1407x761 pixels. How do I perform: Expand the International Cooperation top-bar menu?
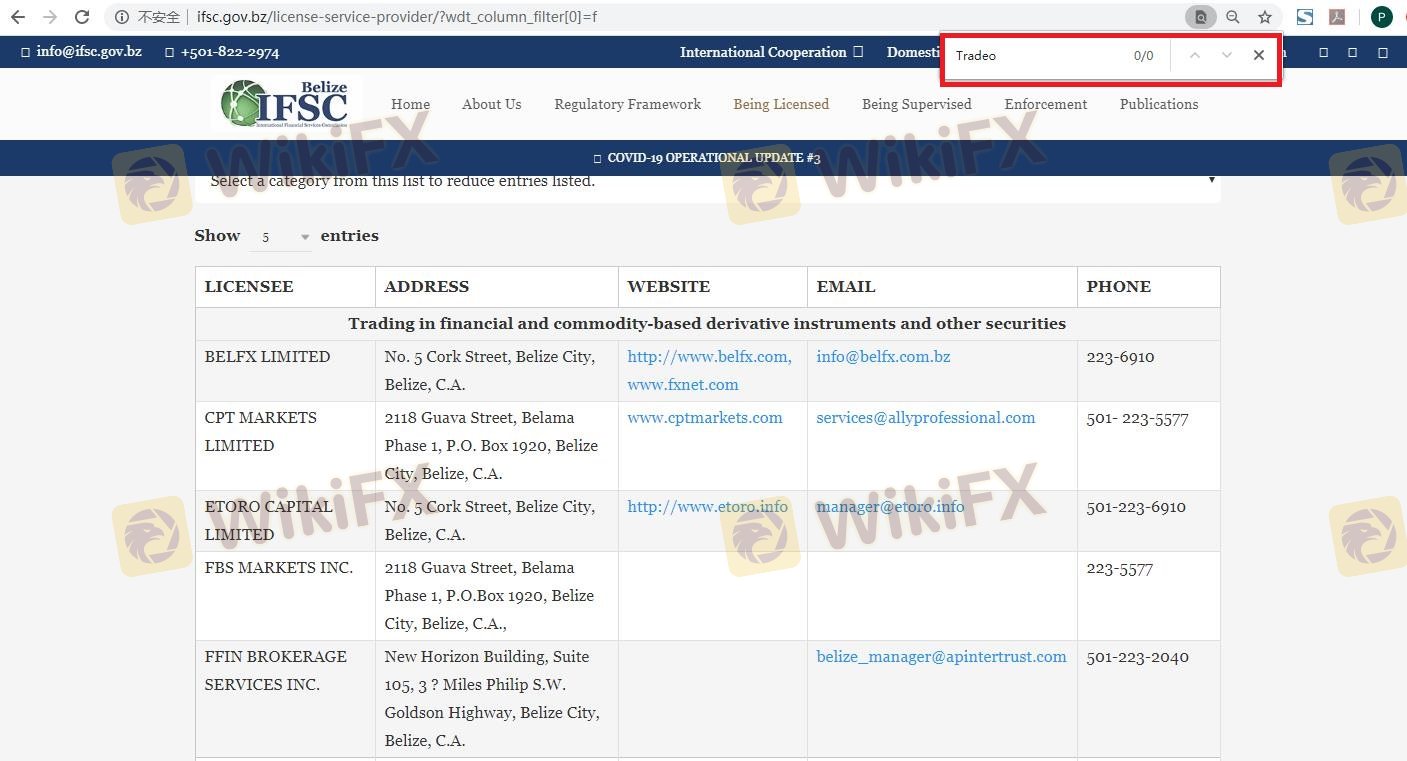pos(771,52)
